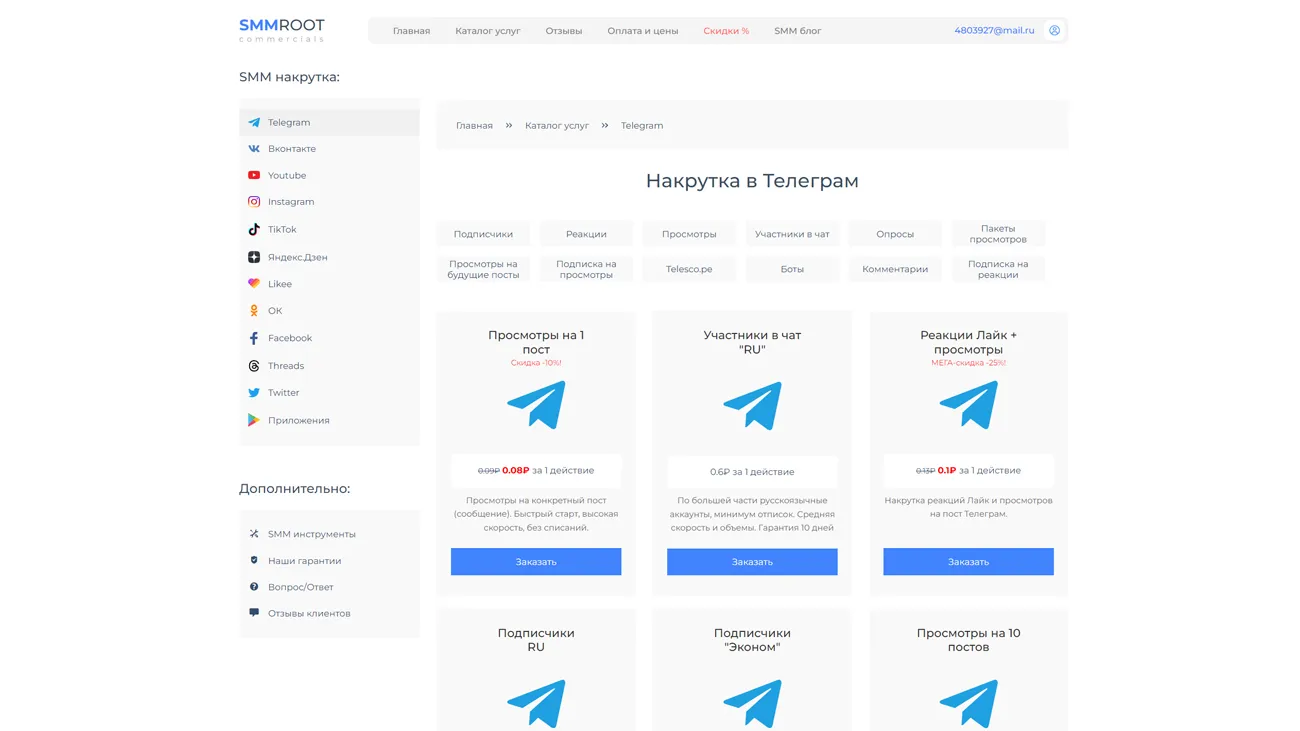Image resolution: width=1300 pixels, height=731 pixels.
Task: Filter by Подписчики category
Action: coord(483,234)
